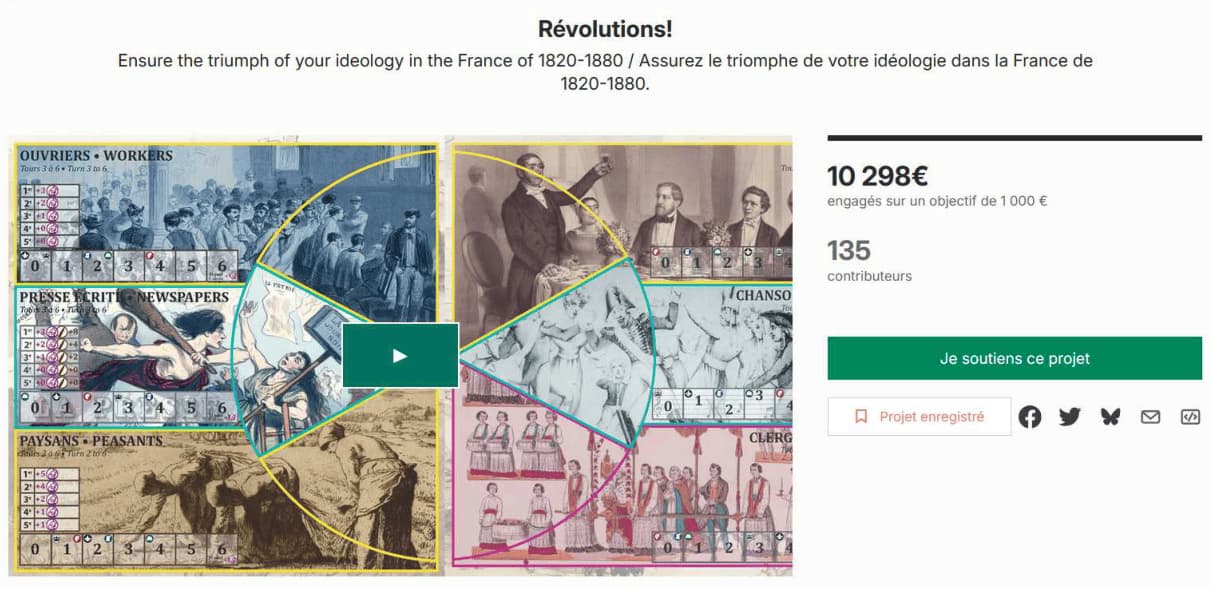Screen dimensions: 1211x600
Task: Play the Révolutions! project video
Action: pos(400,355)
